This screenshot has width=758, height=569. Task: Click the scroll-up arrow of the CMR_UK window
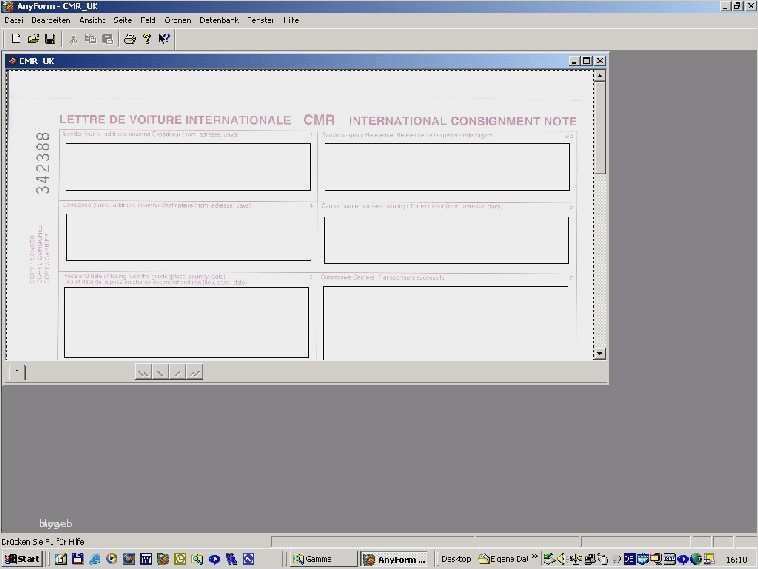pos(599,76)
